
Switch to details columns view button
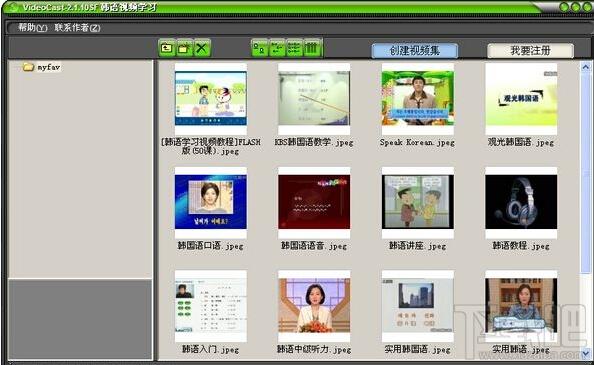click(312, 48)
